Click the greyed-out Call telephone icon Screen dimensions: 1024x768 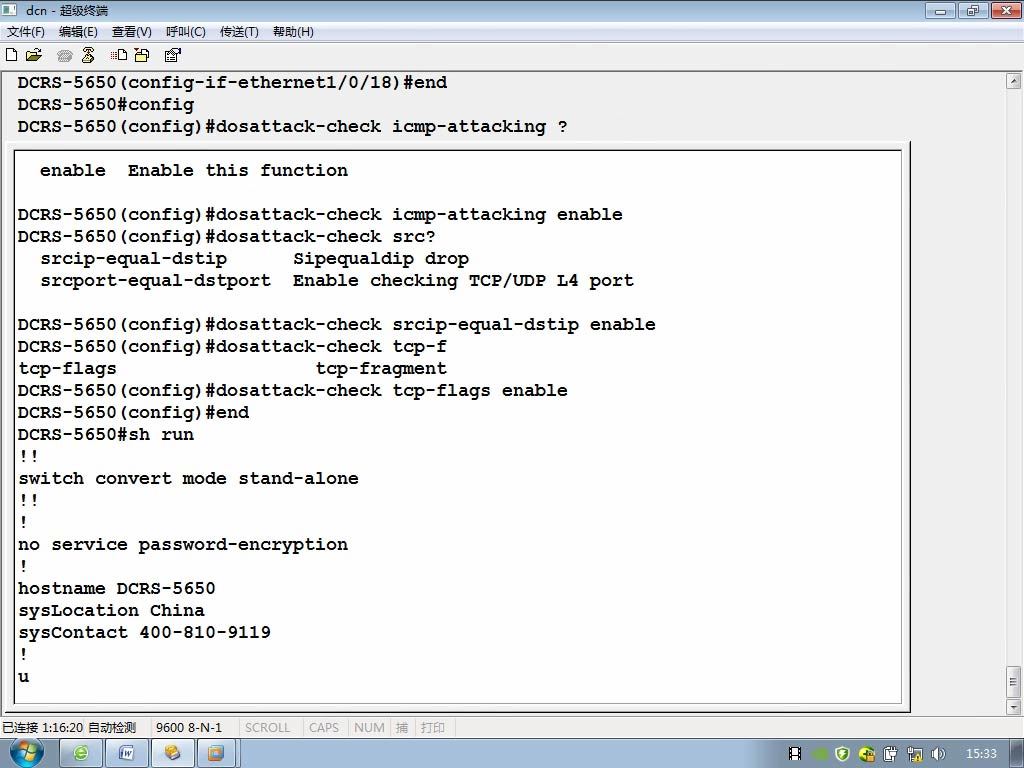click(x=65, y=56)
